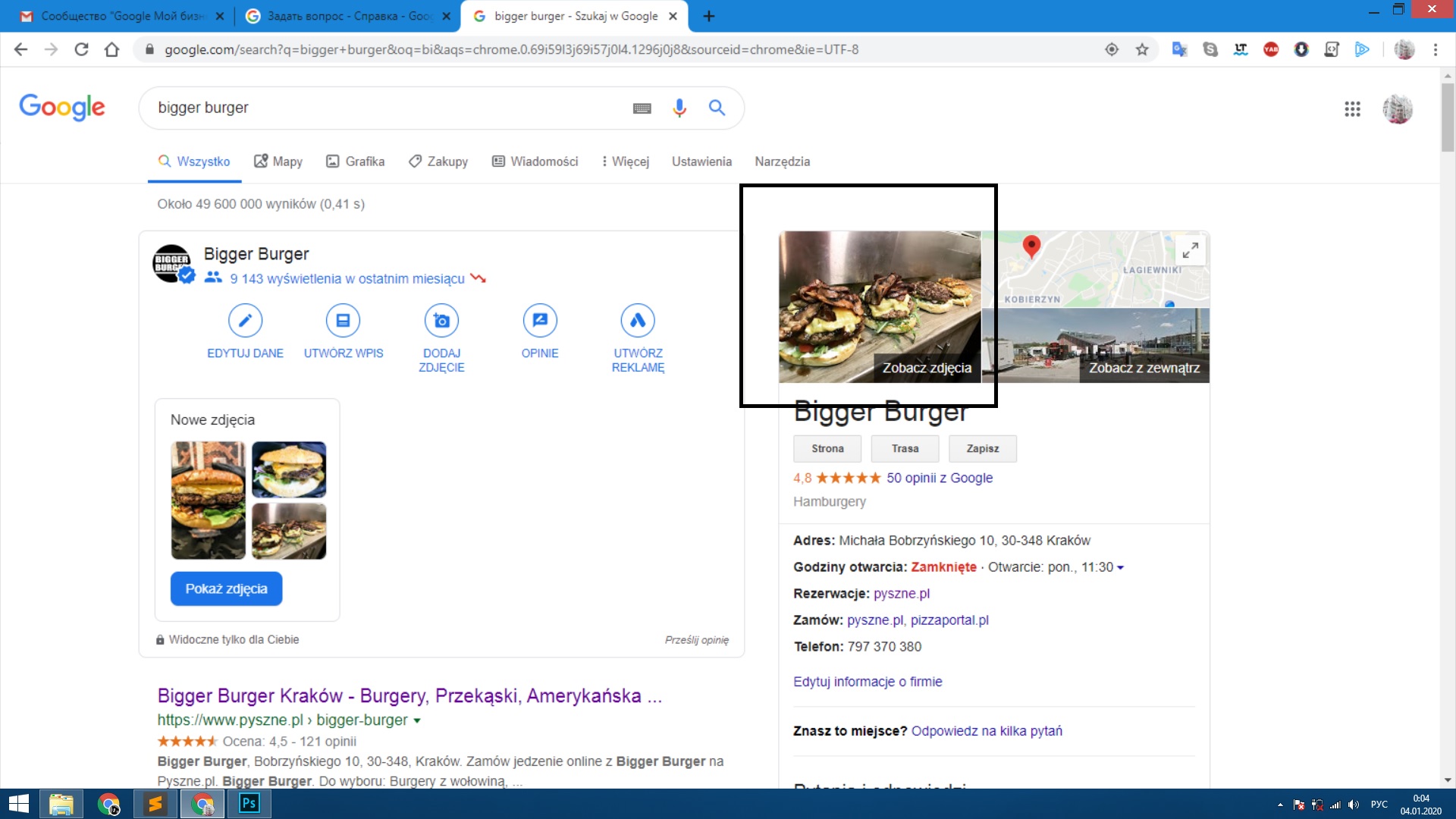Expand opening hours dropdown arrow

(1121, 568)
